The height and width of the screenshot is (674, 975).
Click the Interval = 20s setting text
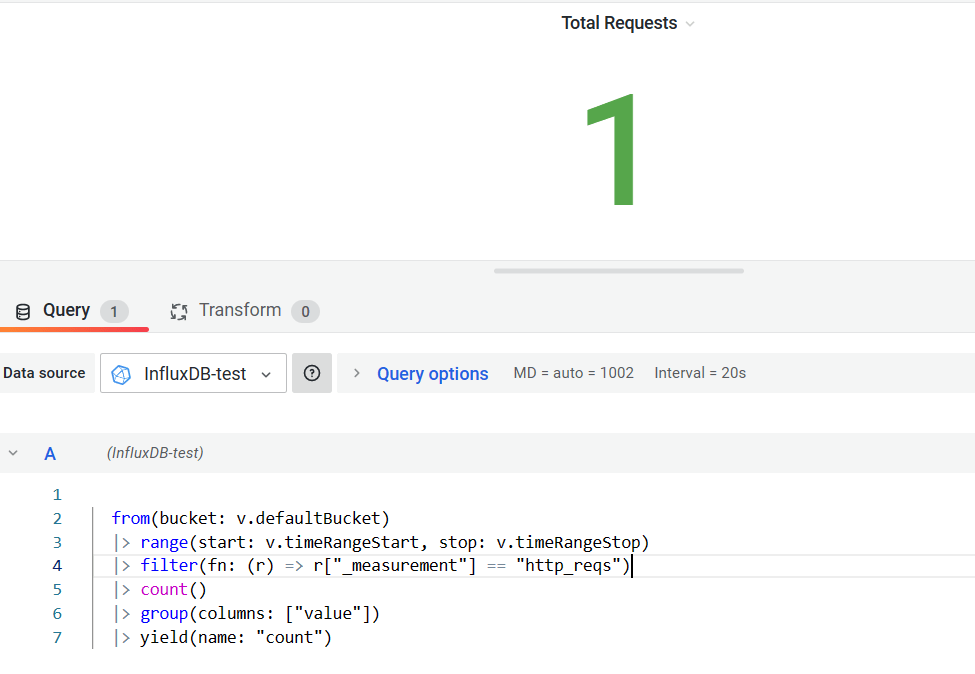click(700, 372)
